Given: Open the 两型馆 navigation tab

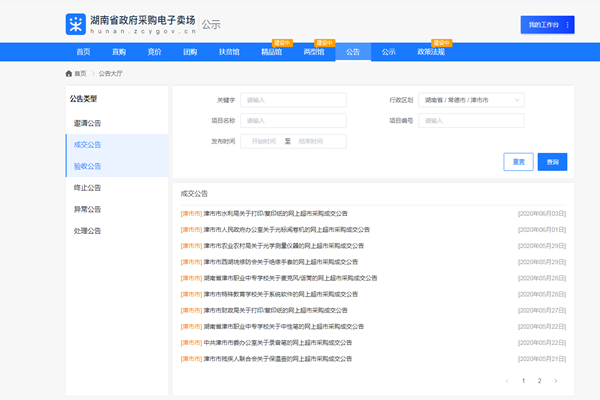Looking at the screenshot, I should [314, 52].
